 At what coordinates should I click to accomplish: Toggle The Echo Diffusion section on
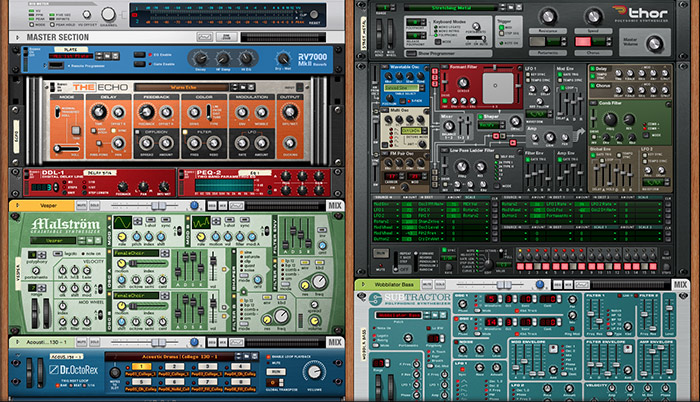[136, 132]
